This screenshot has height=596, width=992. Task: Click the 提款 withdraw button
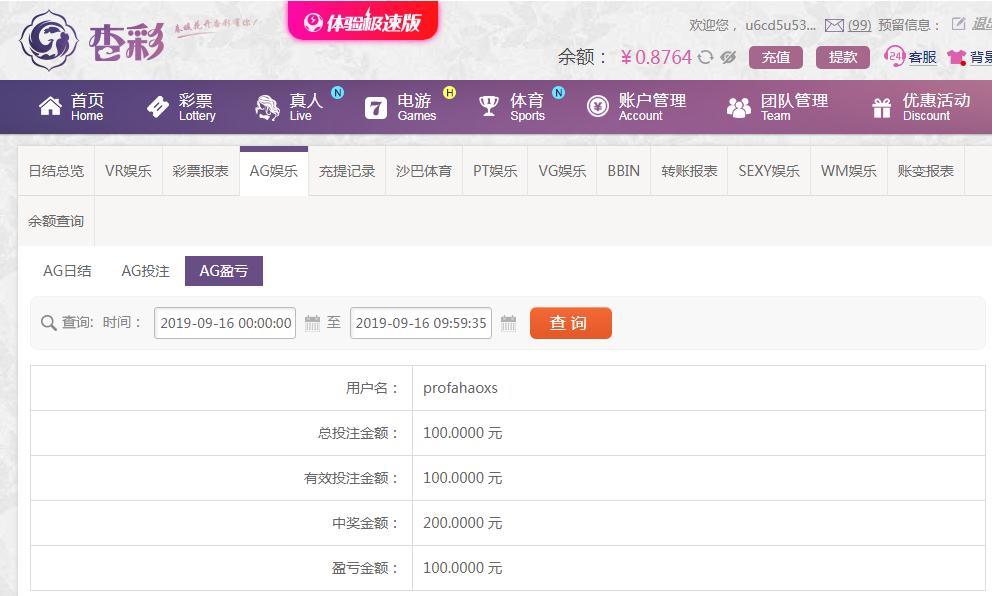pyautogui.click(x=843, y=58)
